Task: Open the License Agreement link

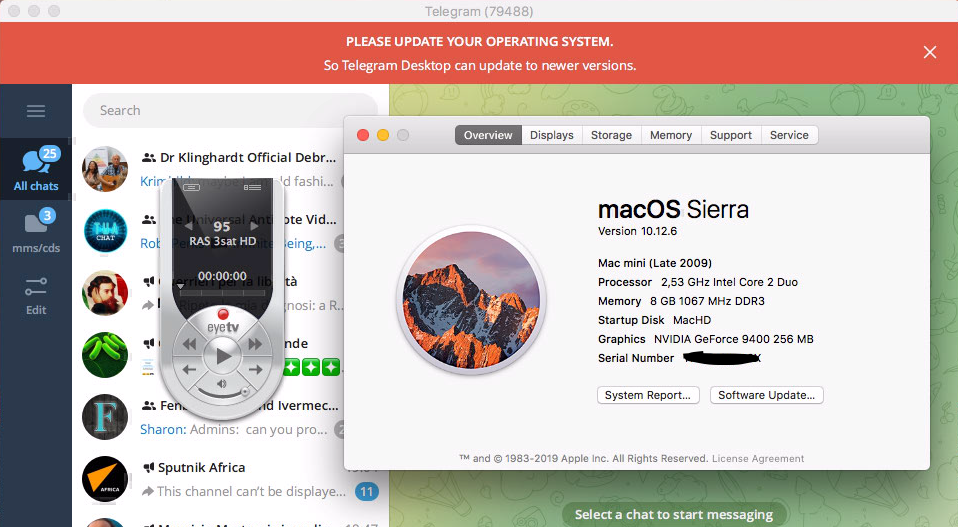Action: [x=758, y=459]
